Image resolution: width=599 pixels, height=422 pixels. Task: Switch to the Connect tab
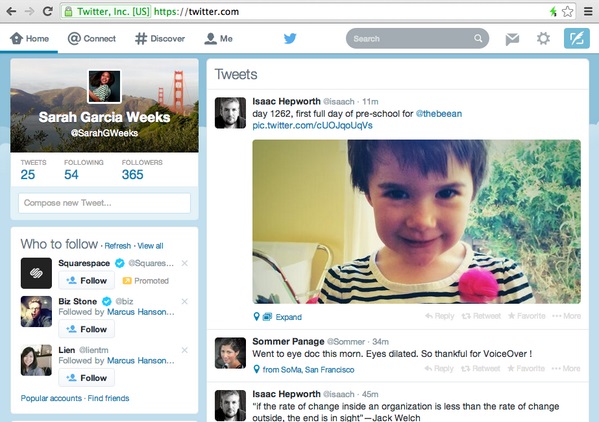92,39
